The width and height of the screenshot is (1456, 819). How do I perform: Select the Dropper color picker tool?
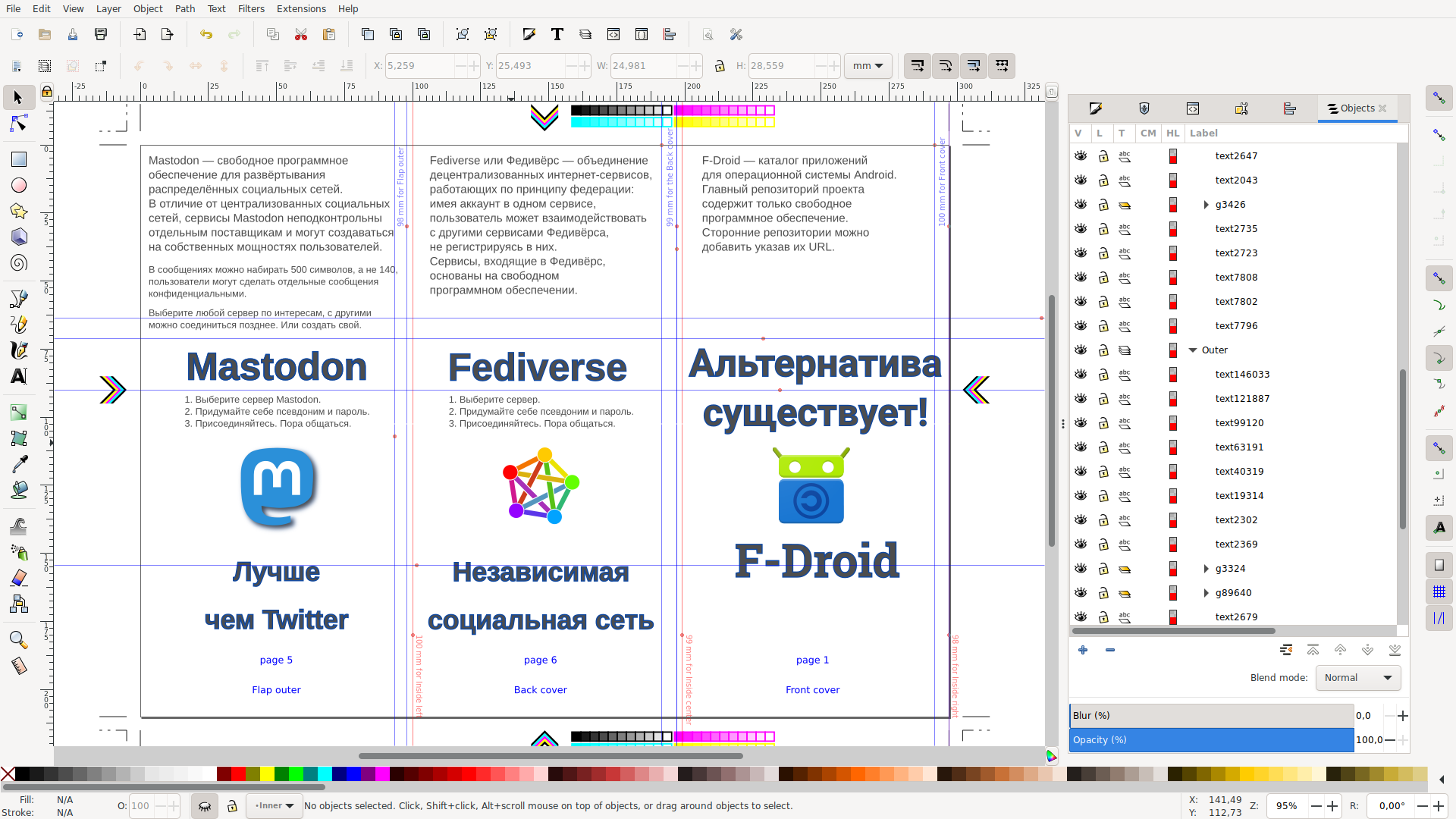[18, 464]
